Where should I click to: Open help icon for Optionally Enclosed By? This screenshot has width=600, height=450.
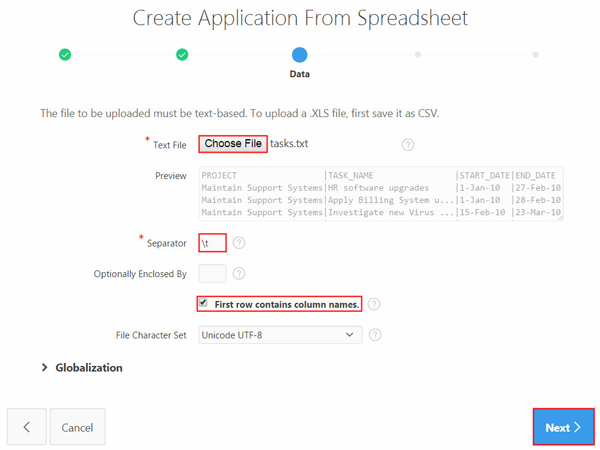point(239,274)
